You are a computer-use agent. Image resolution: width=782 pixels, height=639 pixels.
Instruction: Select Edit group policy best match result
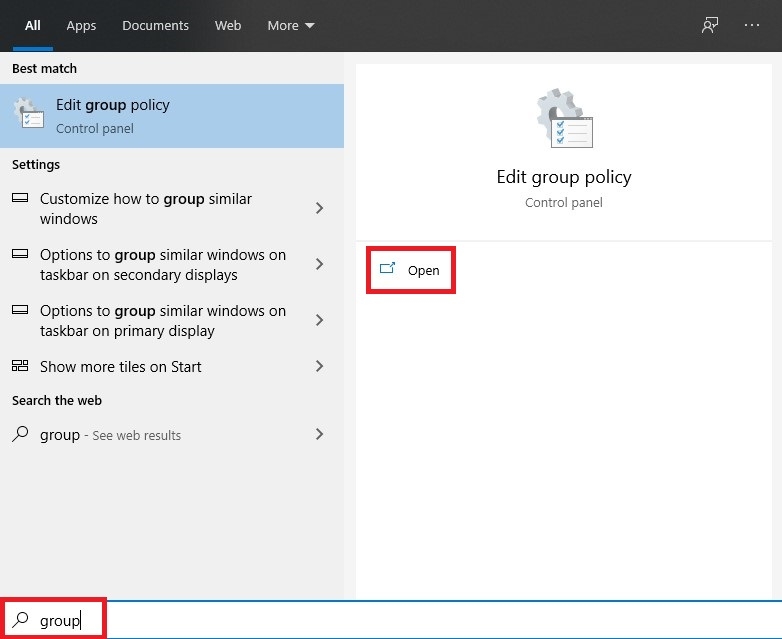[x=172, y=116]
